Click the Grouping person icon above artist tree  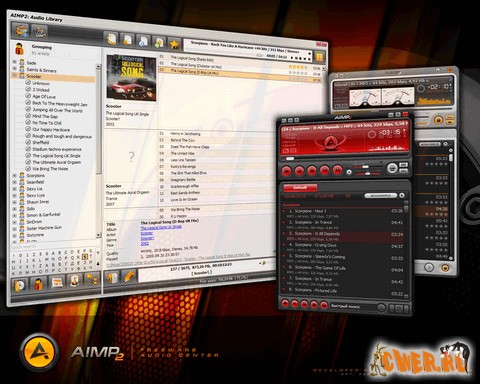pyautogui.click(x=20, y=49)
